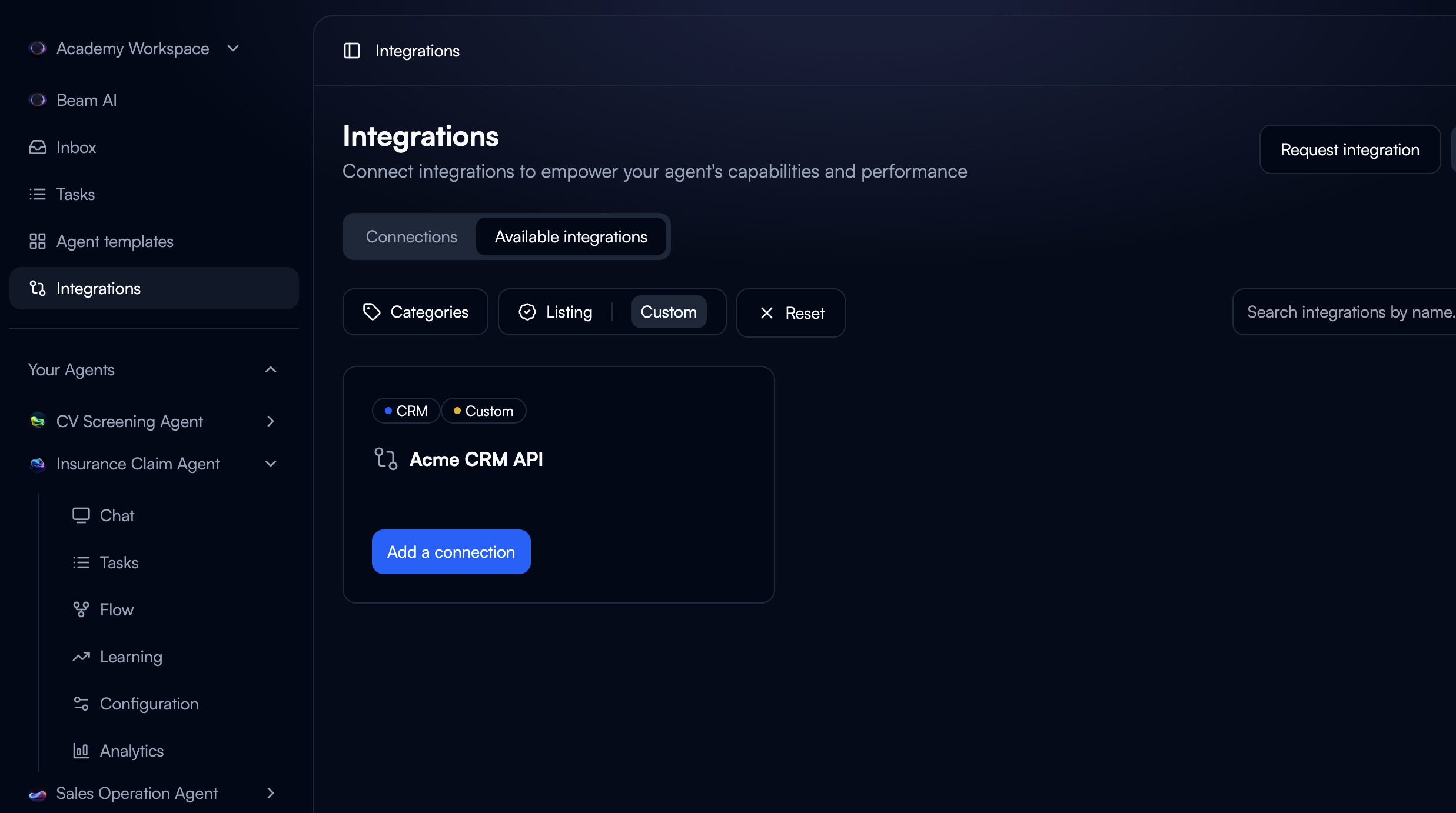Add a connection for Acme CRM API
Viewport: 1456px width, 813px height.
coord(451,551)
